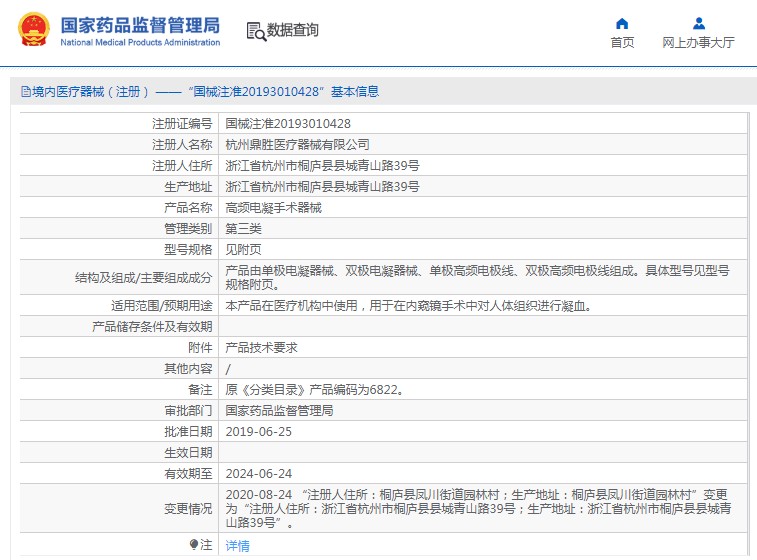Click the 注册证编号 label
The height and width of the screenshot is (560, 757).
(x=182, y=124)
